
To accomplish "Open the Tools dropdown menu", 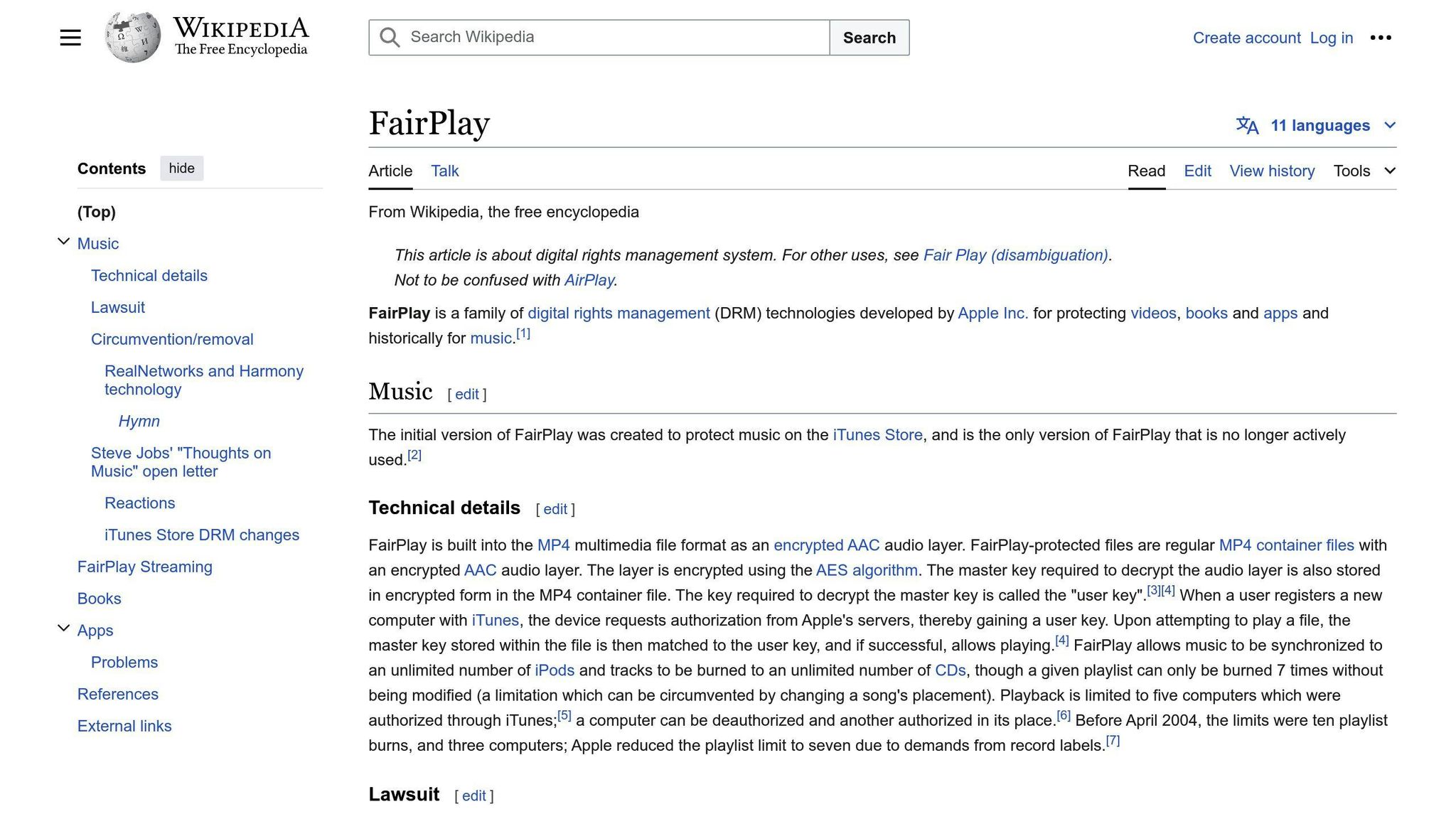I will [x=1364, y=171].
